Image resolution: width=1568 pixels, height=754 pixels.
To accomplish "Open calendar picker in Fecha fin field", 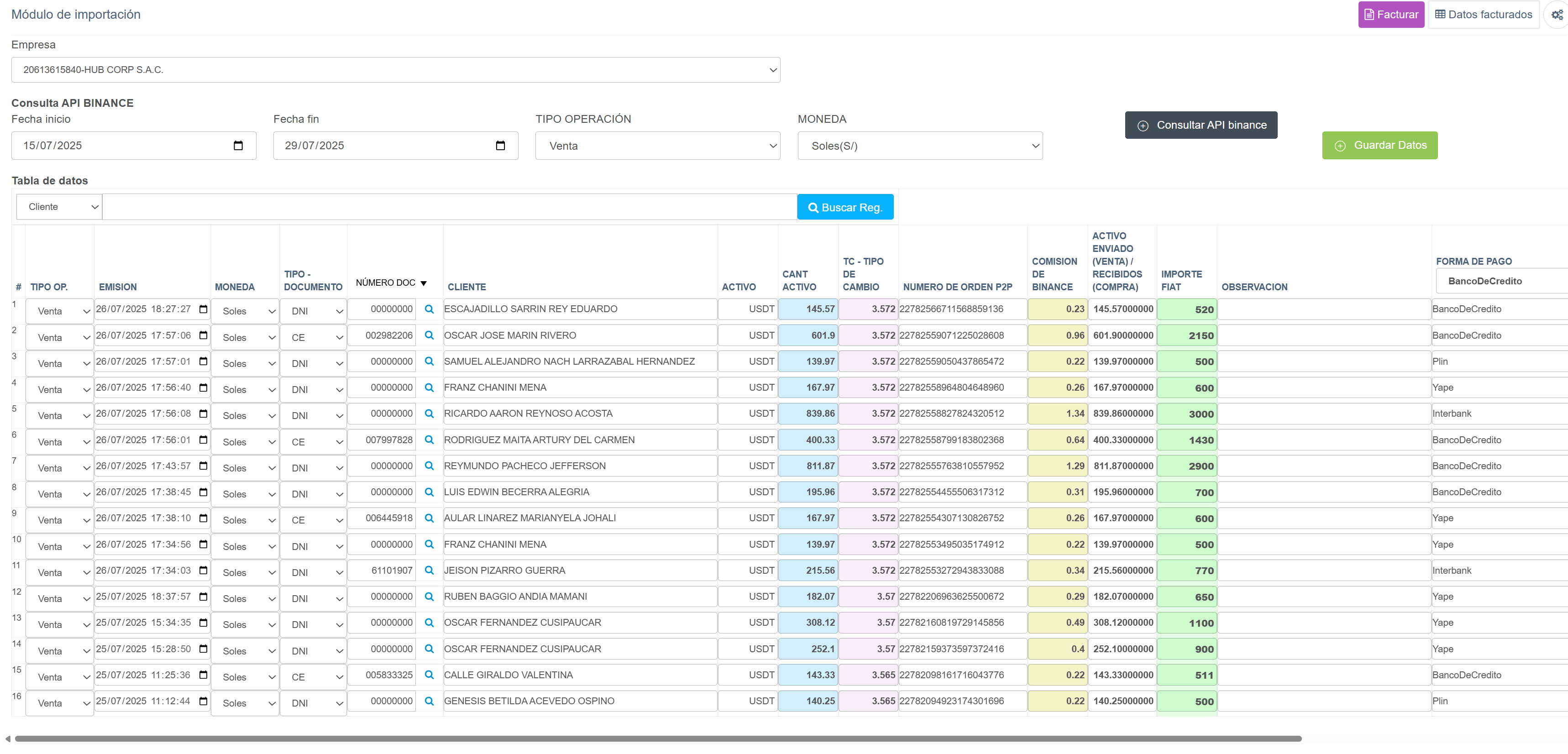I will point(500,146).
